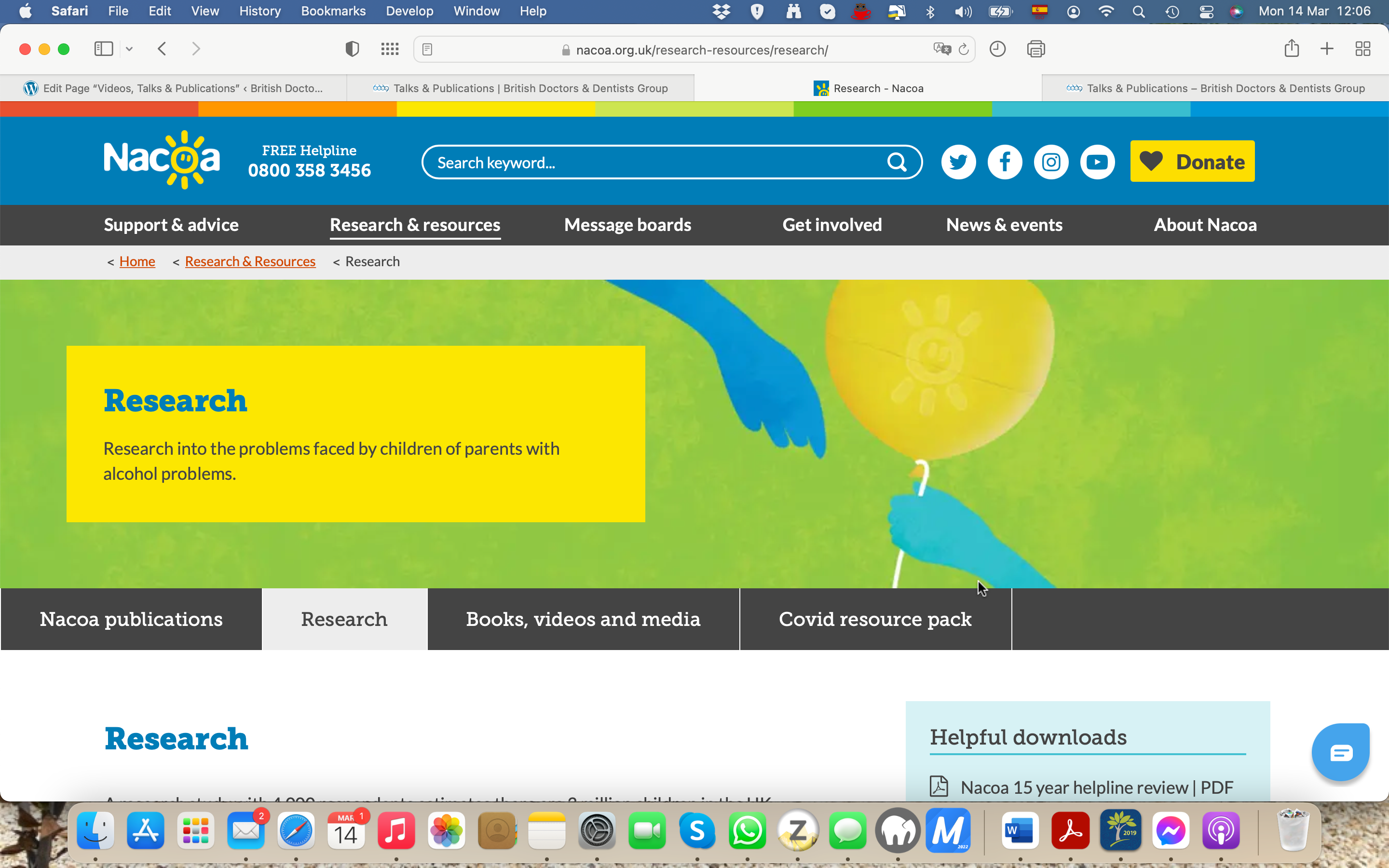Open Mail from the Dock
Image resolution: width=1389 pixels, height=868 pixels.
245,830
